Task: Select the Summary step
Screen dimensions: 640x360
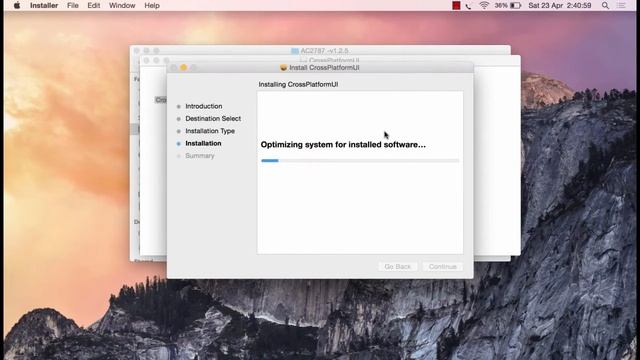Action: [200, 156]
